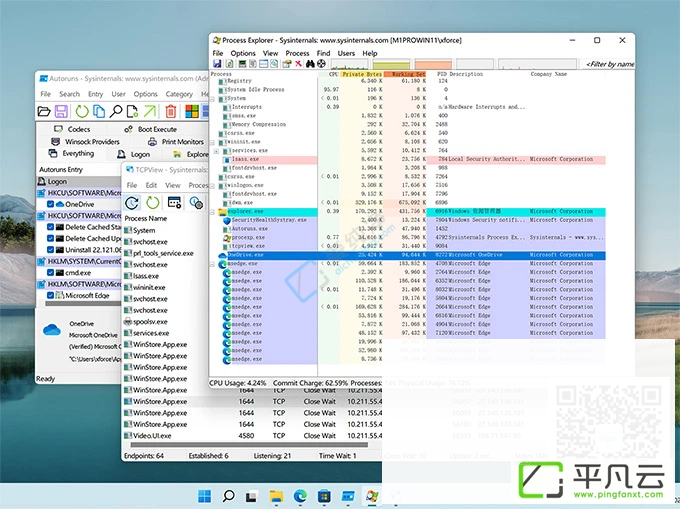
Task: Open Users menu in Process Explorer
Action: (x=346, y=53)
